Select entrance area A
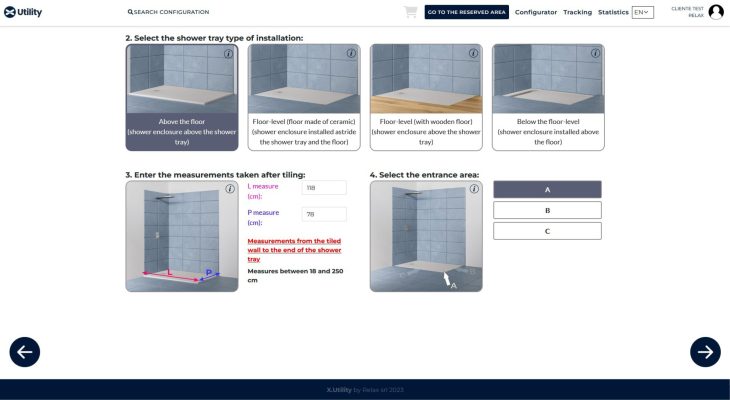This screenshot has width=730, height=400. (547, 189)
